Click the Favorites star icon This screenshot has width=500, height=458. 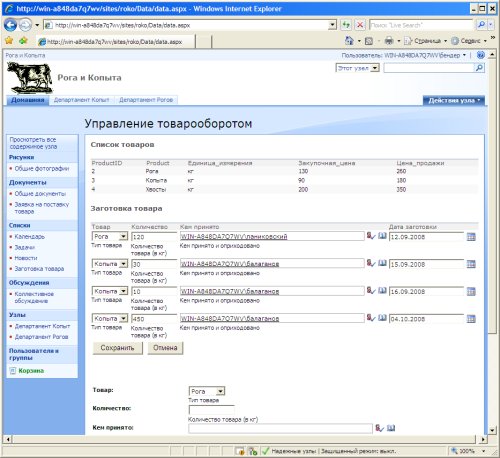pos(9,41)
